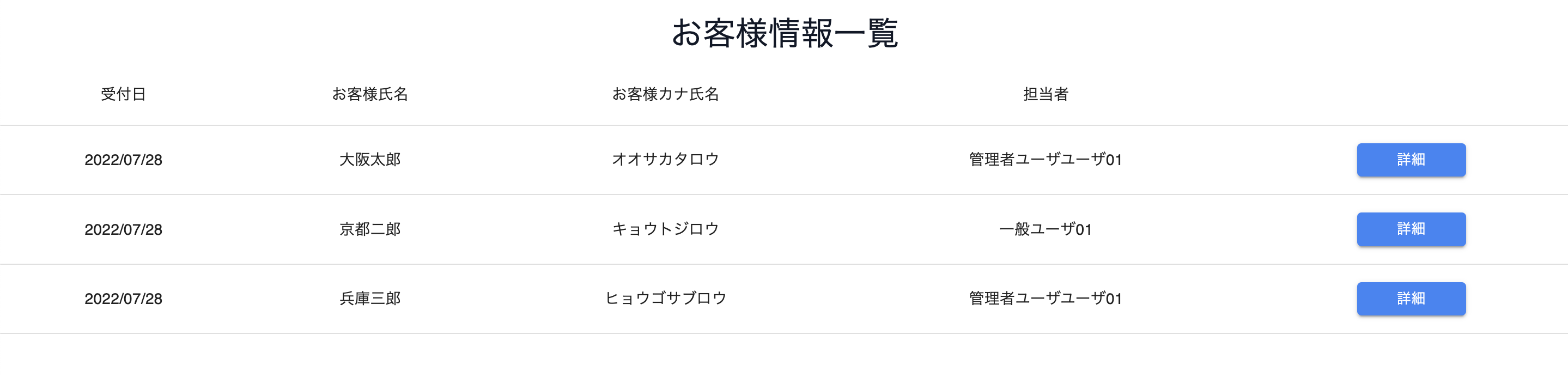Click the name 大阪太郎 in the table
Image resolution: width=1568 pixels, height=377 pixels.
tap(370, 160)
